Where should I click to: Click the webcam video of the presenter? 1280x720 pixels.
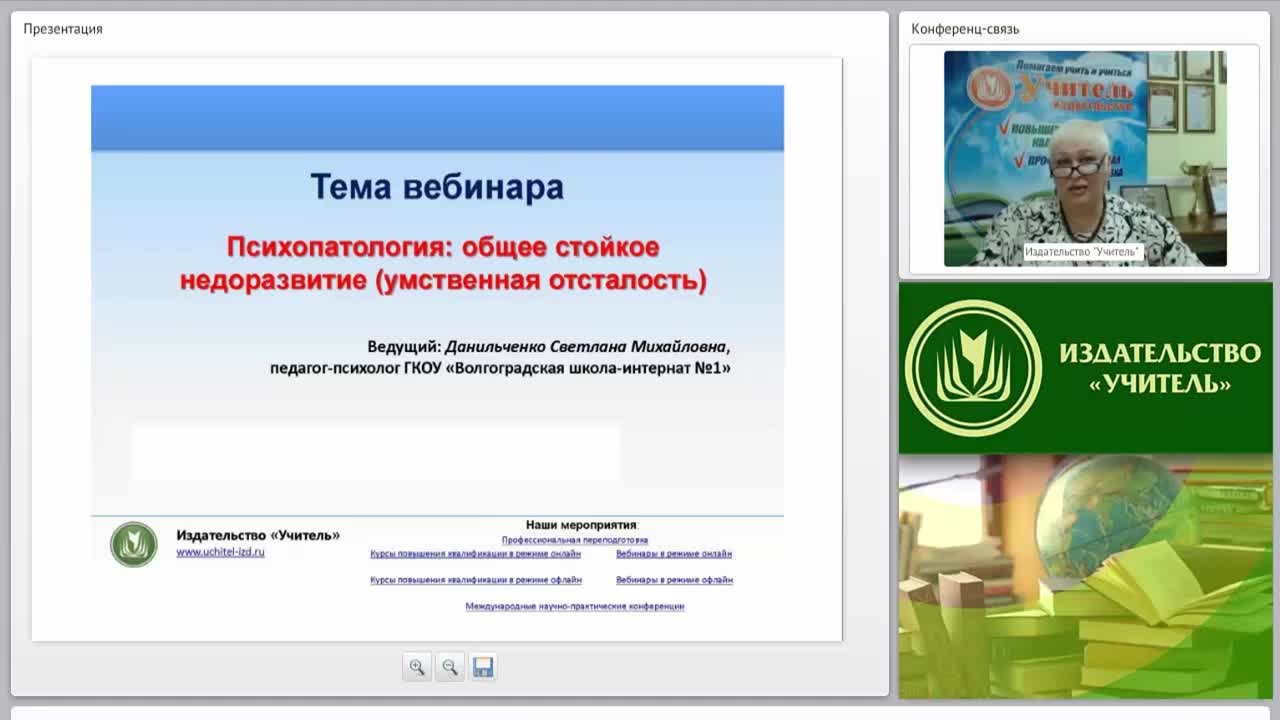click(1085, 159)
